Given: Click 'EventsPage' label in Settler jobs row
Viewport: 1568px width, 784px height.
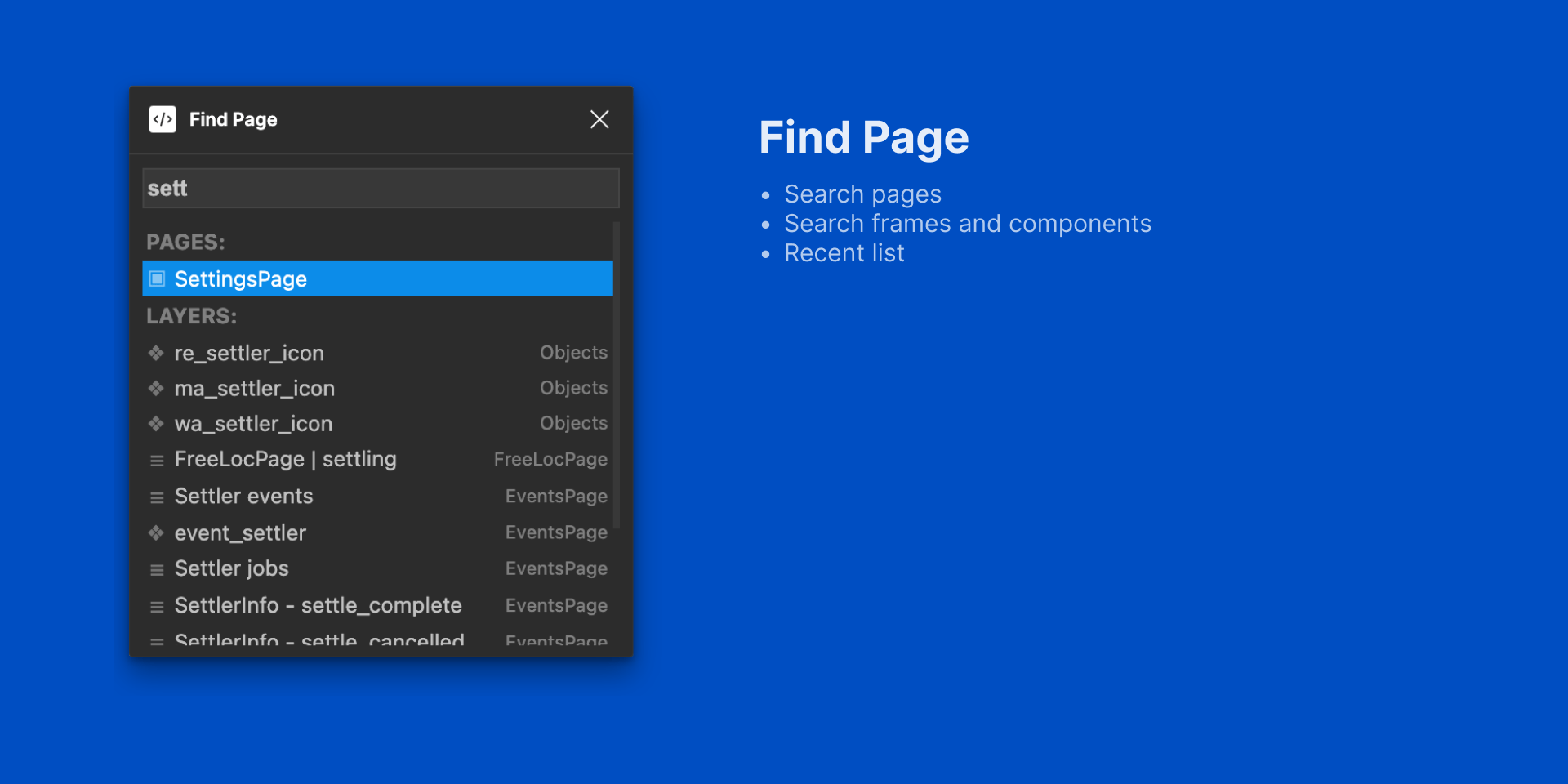Looking at the screenshot, I should pyautogui.click(x=556, y=568).
